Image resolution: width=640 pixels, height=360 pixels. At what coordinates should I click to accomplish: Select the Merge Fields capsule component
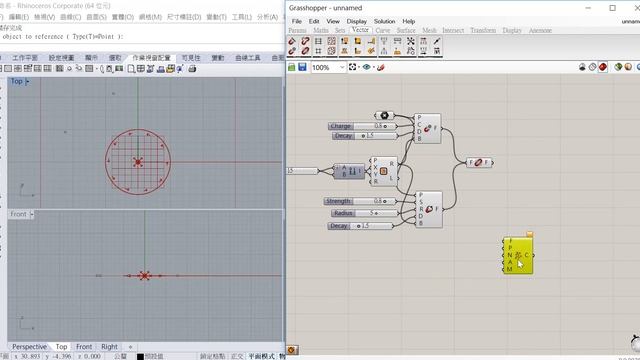[479, 162]
